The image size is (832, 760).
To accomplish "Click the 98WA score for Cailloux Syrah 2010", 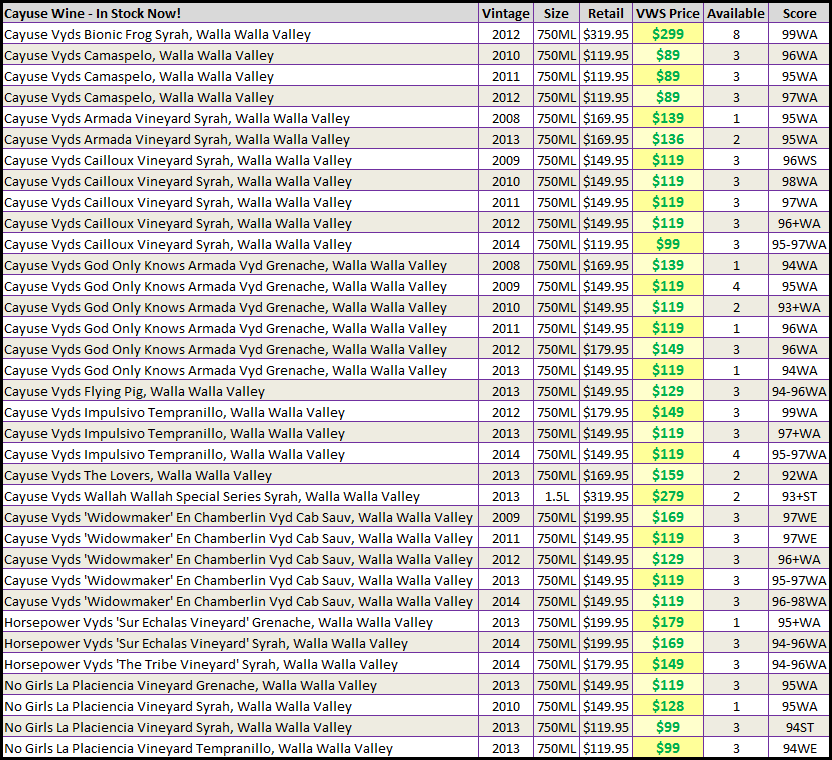I will point(799,182).
